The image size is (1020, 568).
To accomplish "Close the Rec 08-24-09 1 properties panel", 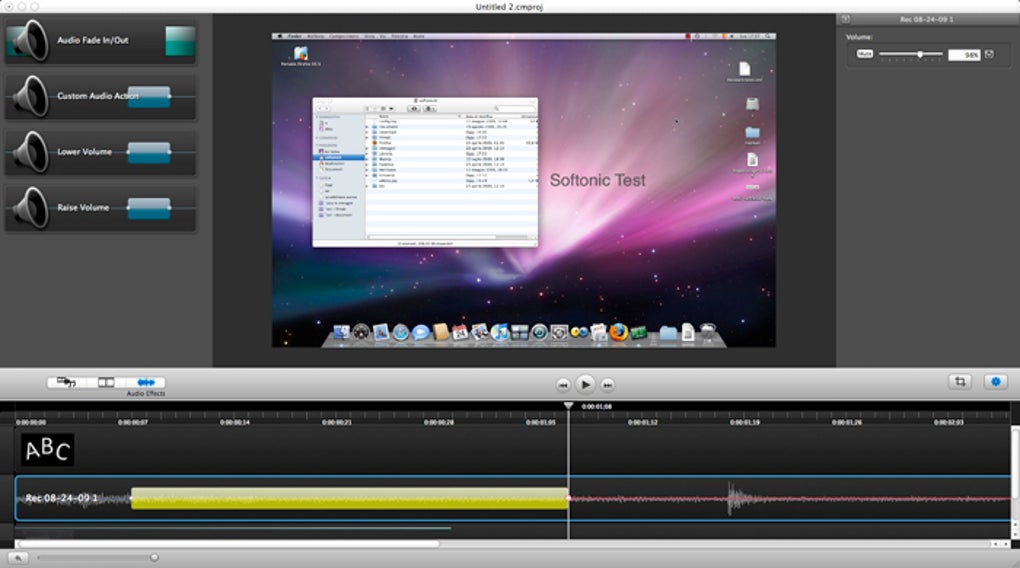I will coord(845,18).
